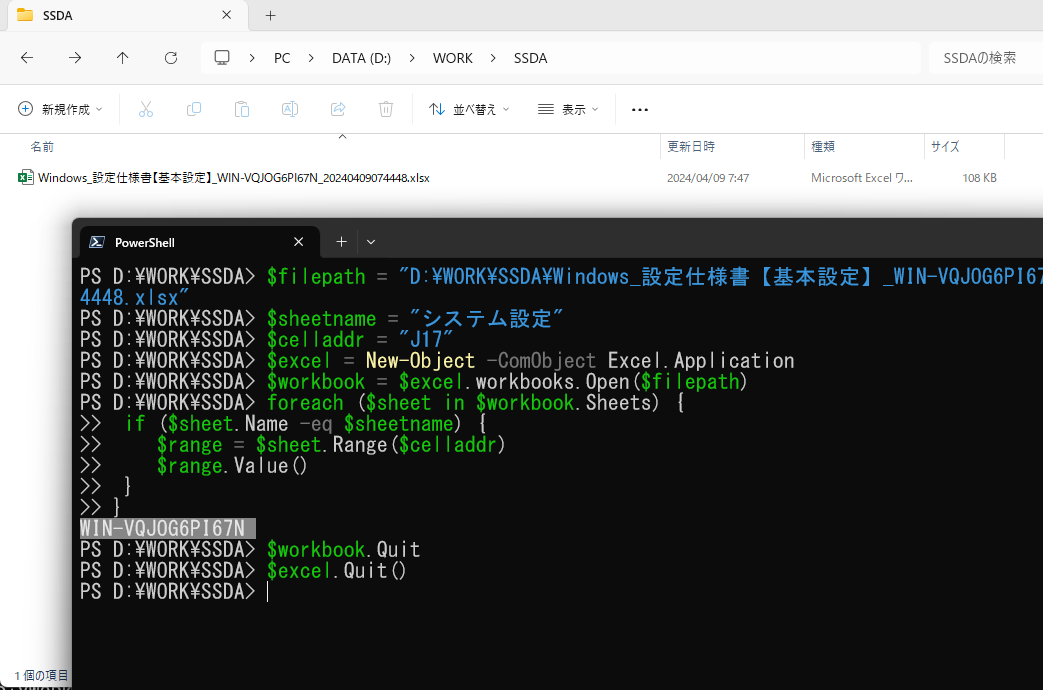This screenshot has width=1043, height=690.
Task: Refresh the SSDA folder view
Action: coord(170,58)
